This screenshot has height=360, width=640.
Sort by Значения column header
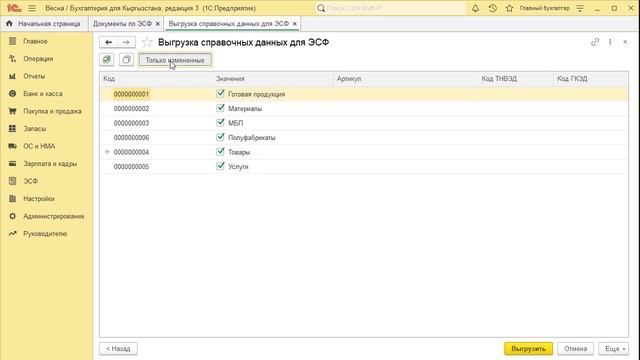coord(272,79)
